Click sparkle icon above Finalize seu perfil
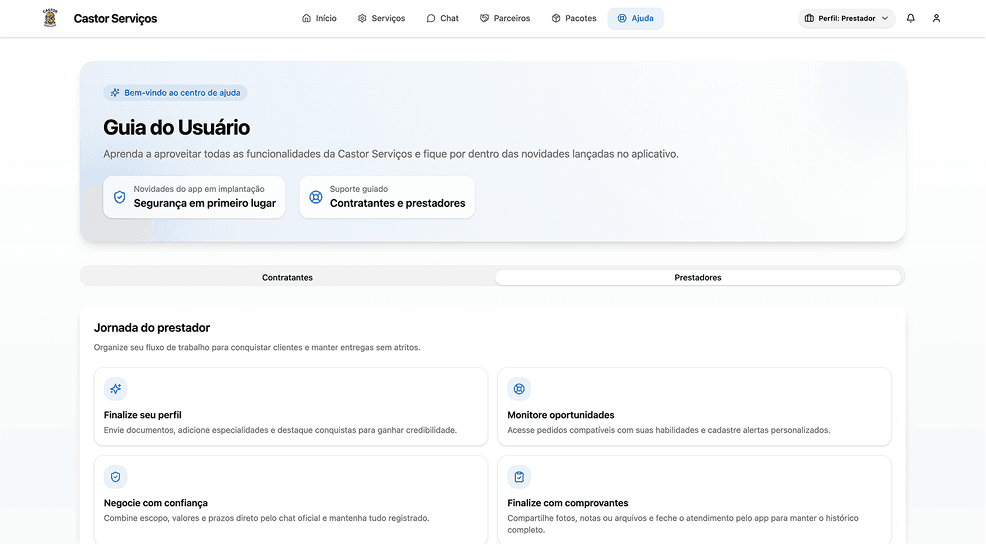The height and width of the screenshot is (544, 986). [x=116, y=389]
